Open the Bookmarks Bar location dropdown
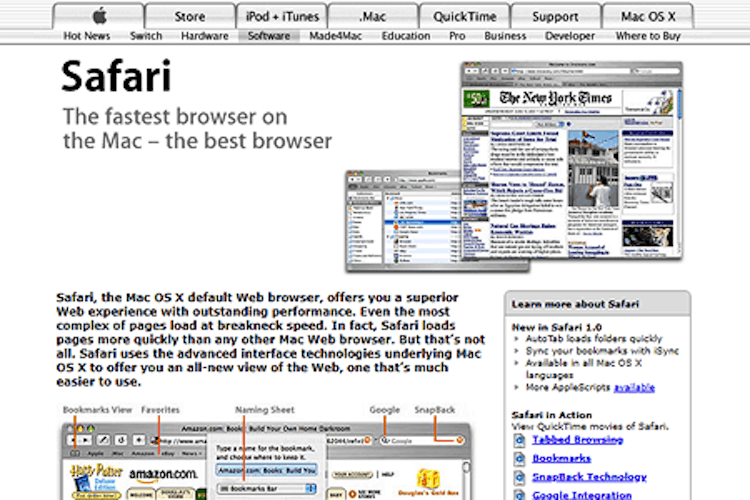 point(266,489)
